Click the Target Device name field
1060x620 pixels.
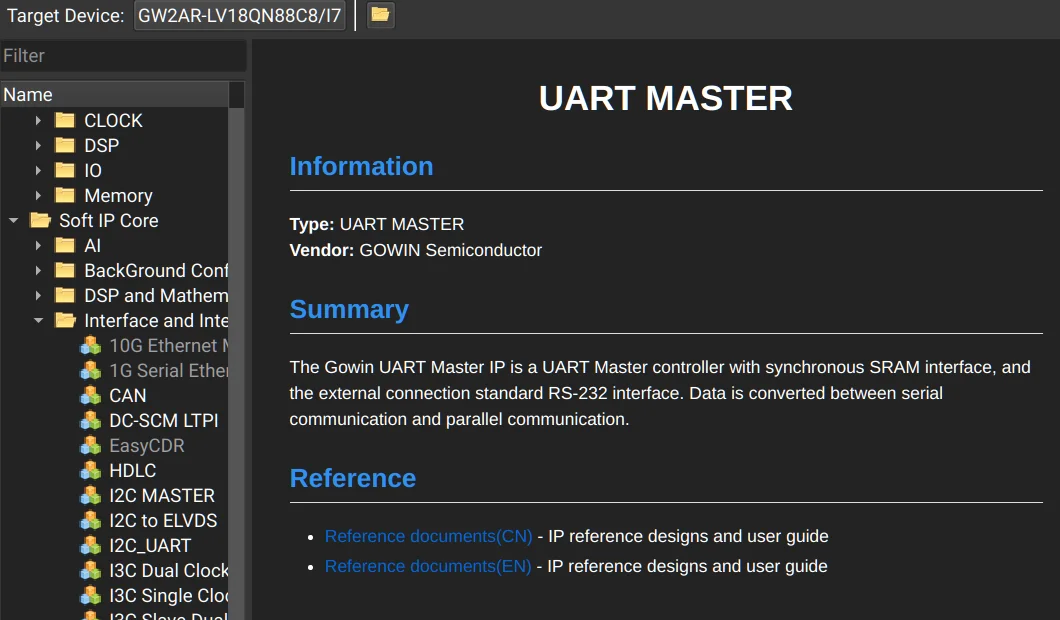pyautogui.click(x=240, y=15)
